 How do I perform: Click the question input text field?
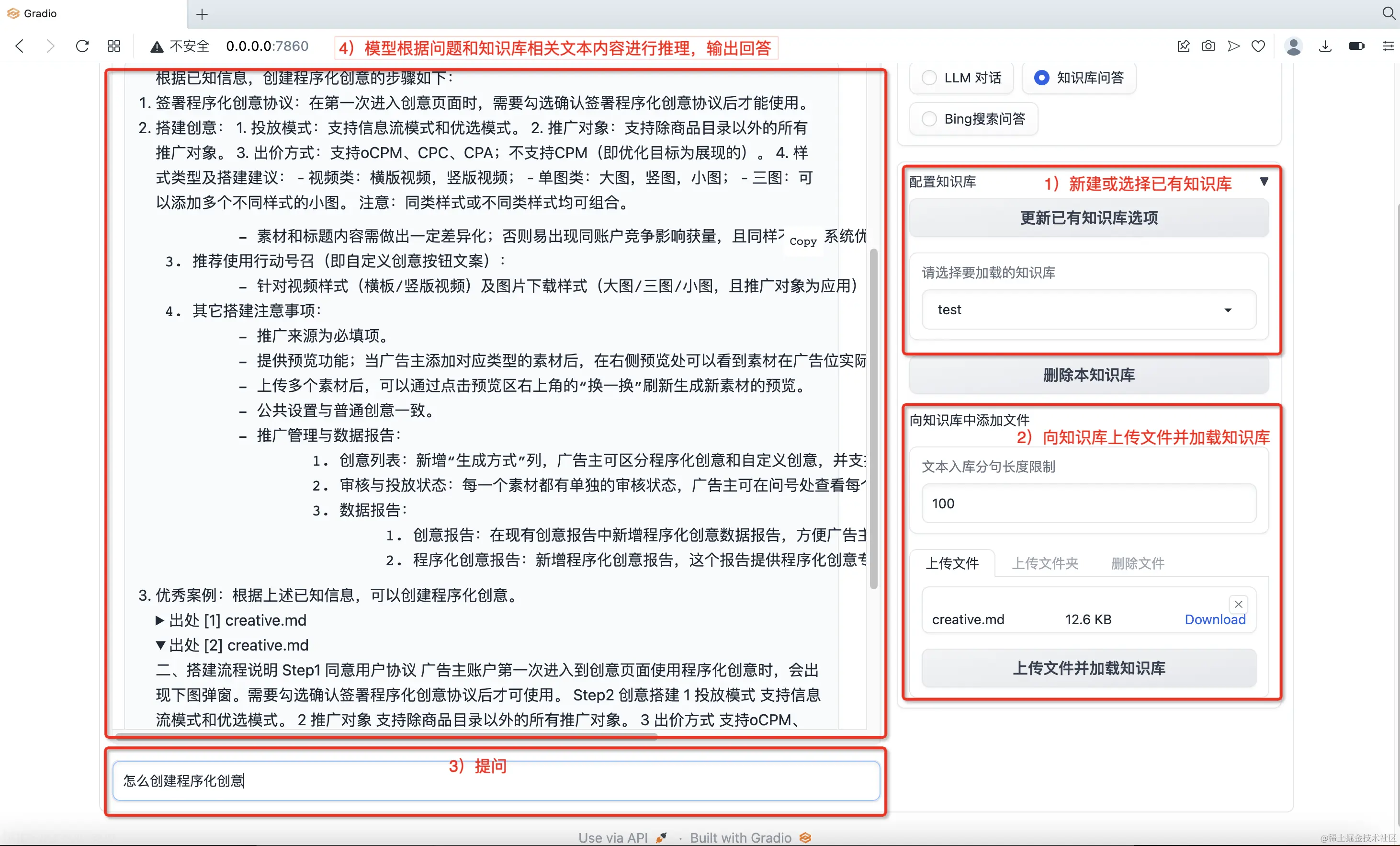496,781
